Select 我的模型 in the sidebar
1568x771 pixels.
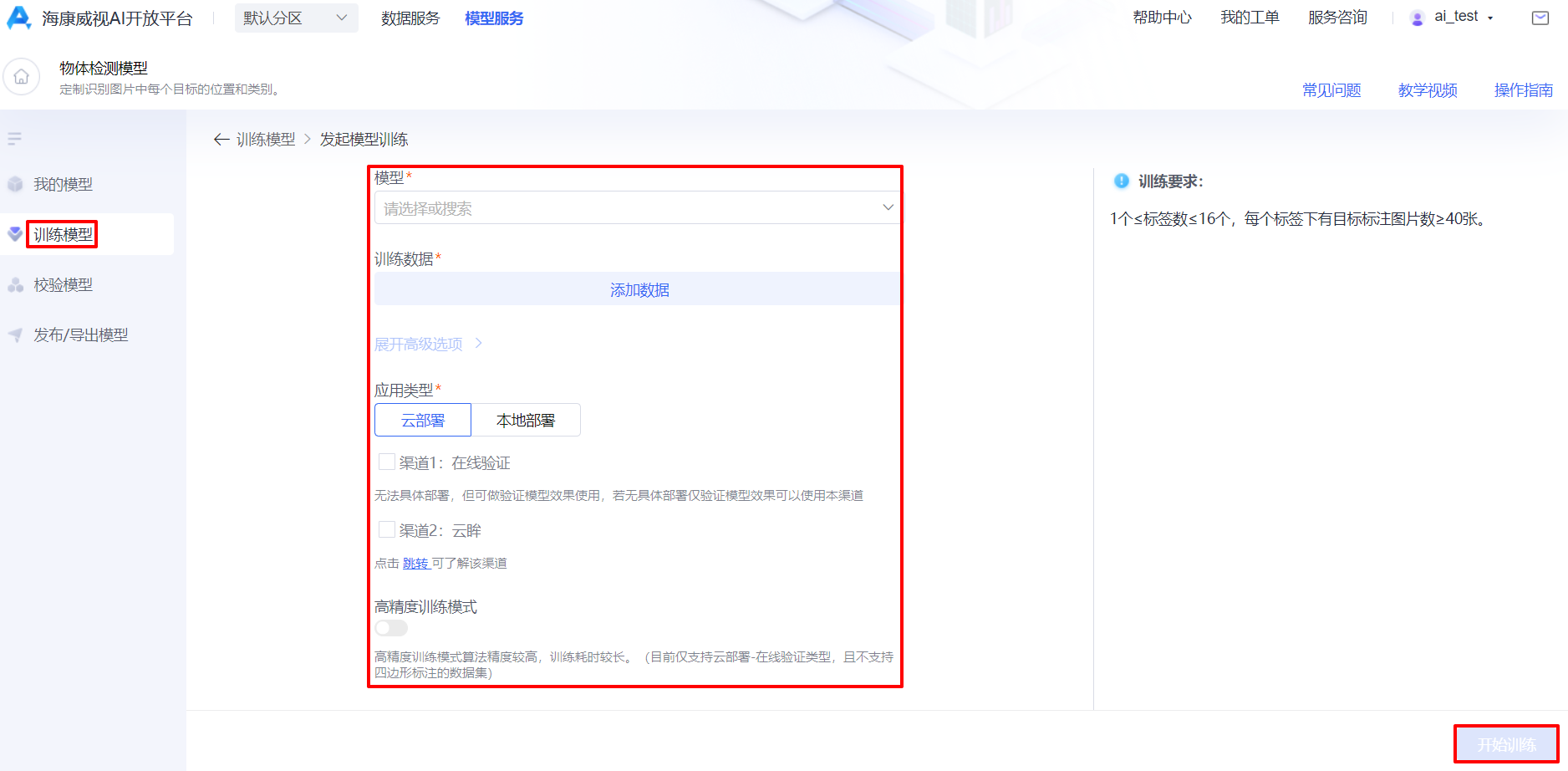tap(62, 184)
